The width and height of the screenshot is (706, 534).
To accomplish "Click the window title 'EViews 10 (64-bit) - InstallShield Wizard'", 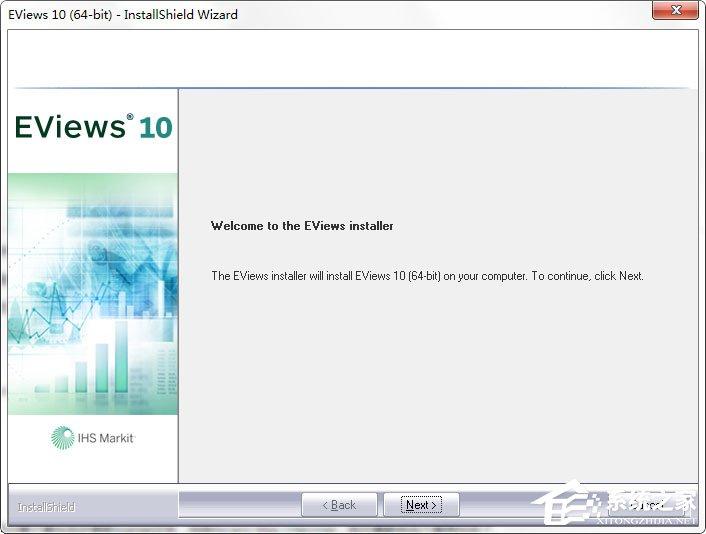I will [123, 14].
